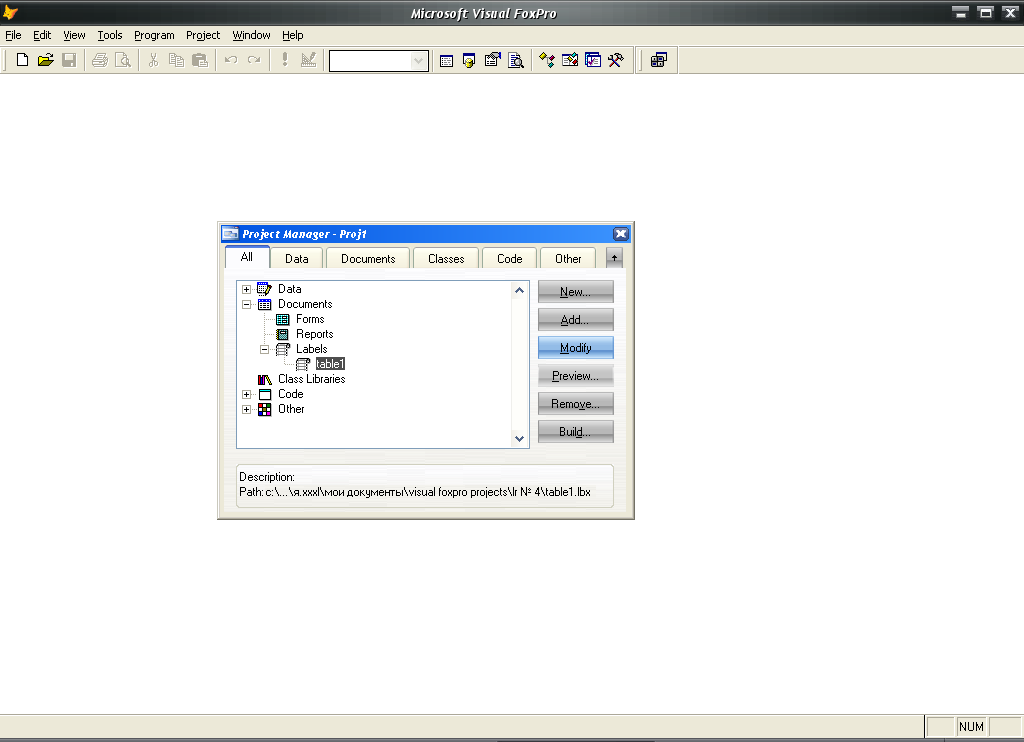Viewport: 1024px width, 742px height.
Task: Click the Build... button
Action: point(575,432)
